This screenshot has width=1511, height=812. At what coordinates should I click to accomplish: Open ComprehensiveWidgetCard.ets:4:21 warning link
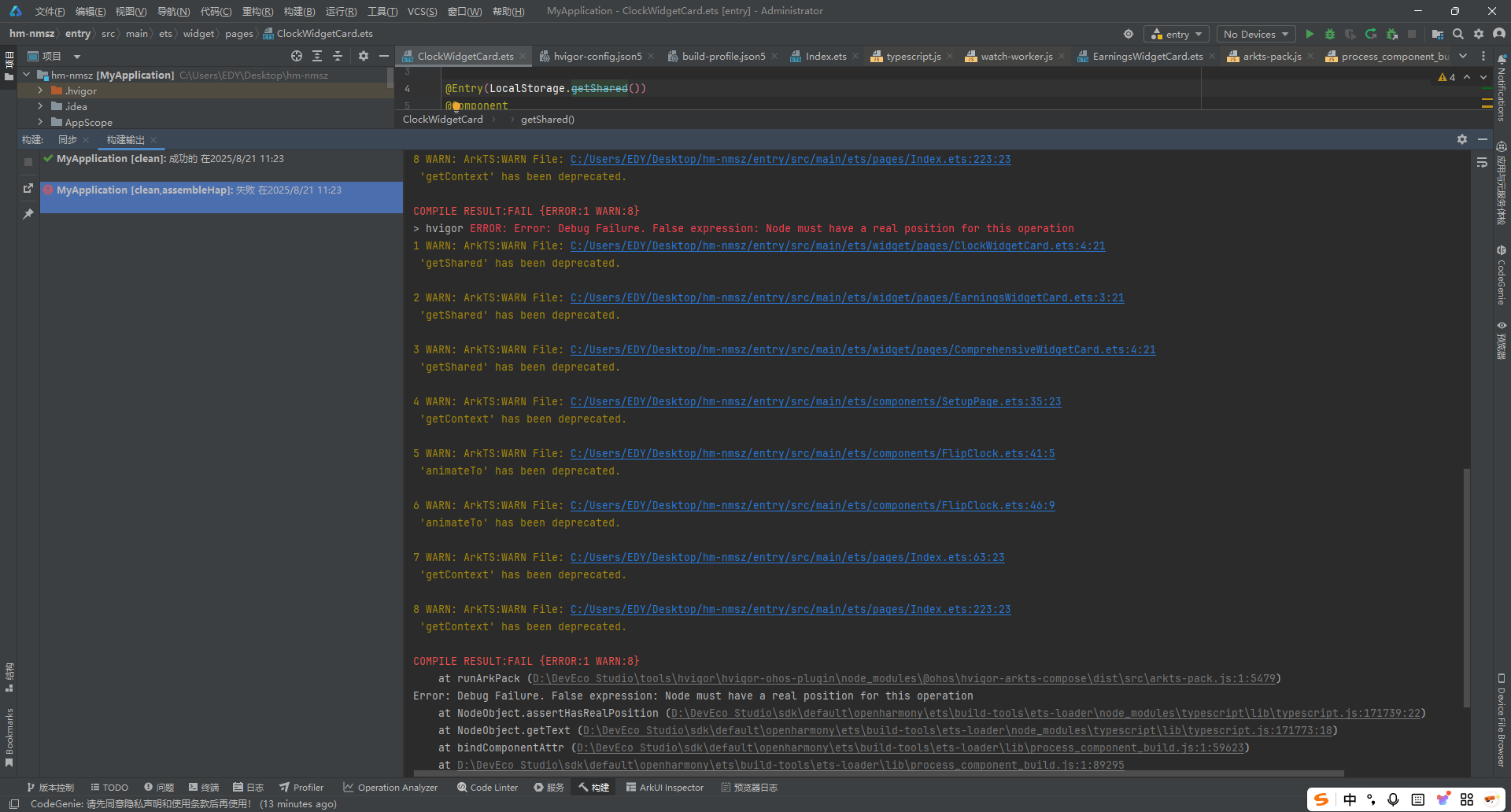863,349
